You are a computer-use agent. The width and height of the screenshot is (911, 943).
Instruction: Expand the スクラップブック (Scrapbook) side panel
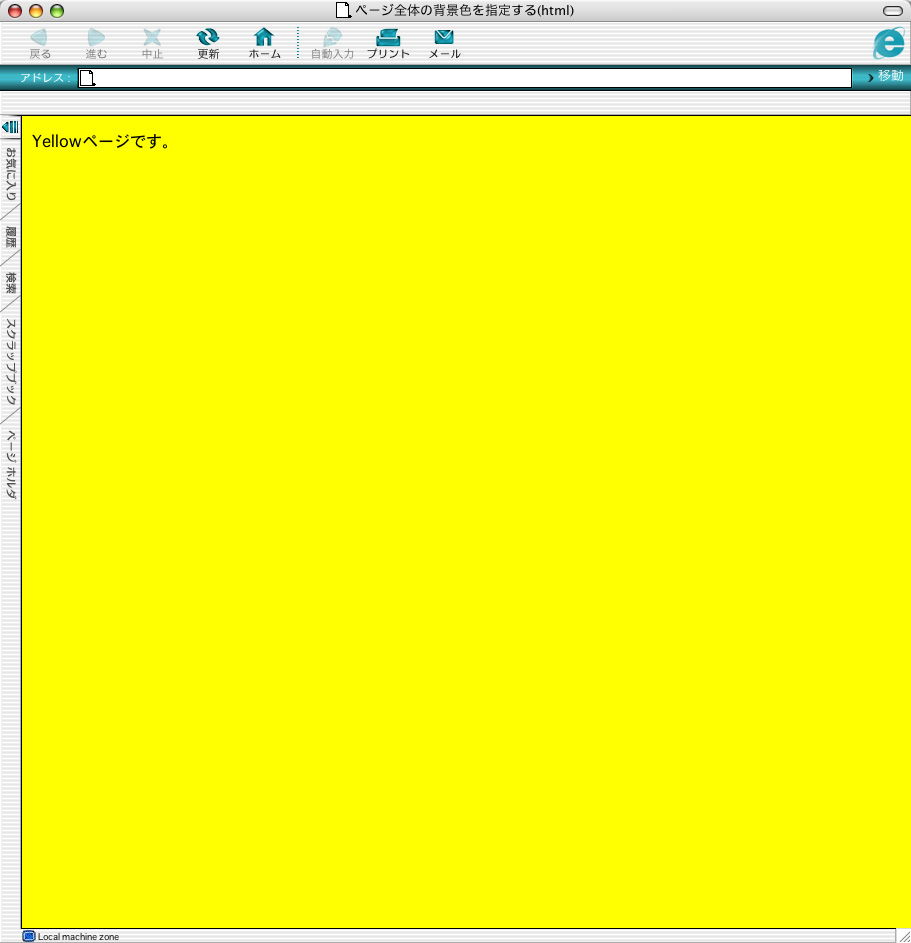pyautogui.click(x=11, y=362)
